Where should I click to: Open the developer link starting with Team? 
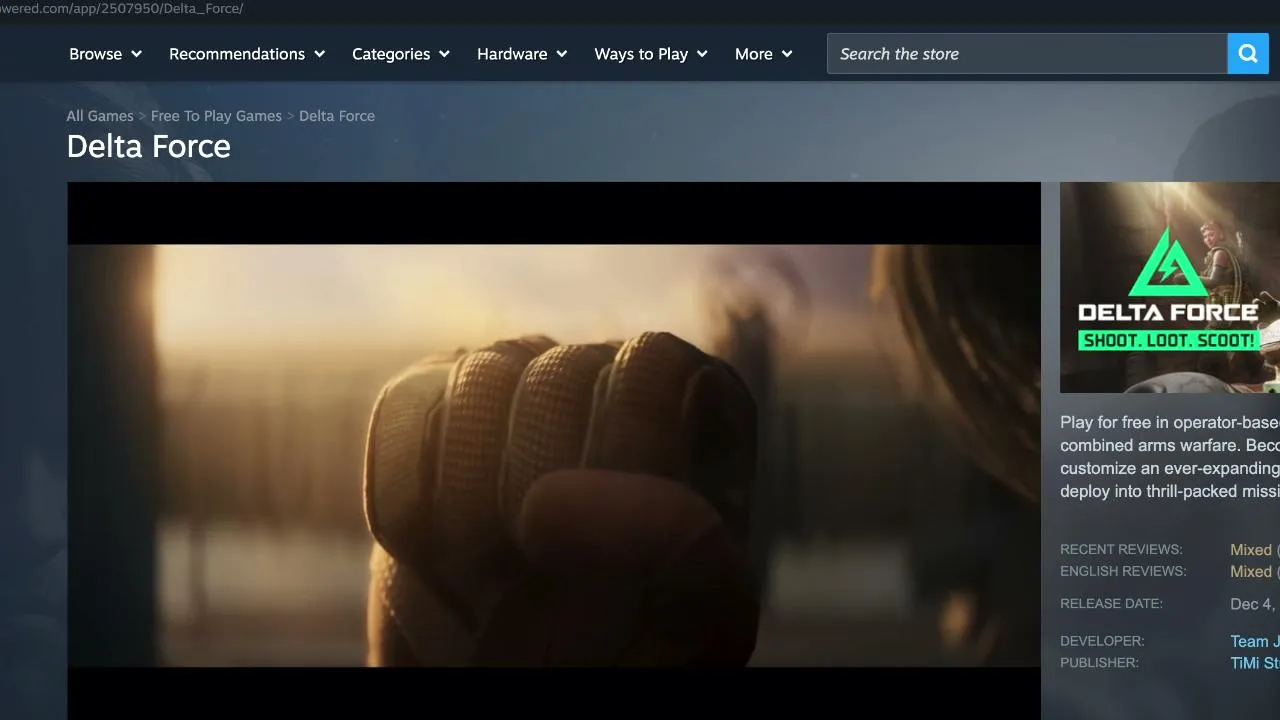(x=1255, y=642)
